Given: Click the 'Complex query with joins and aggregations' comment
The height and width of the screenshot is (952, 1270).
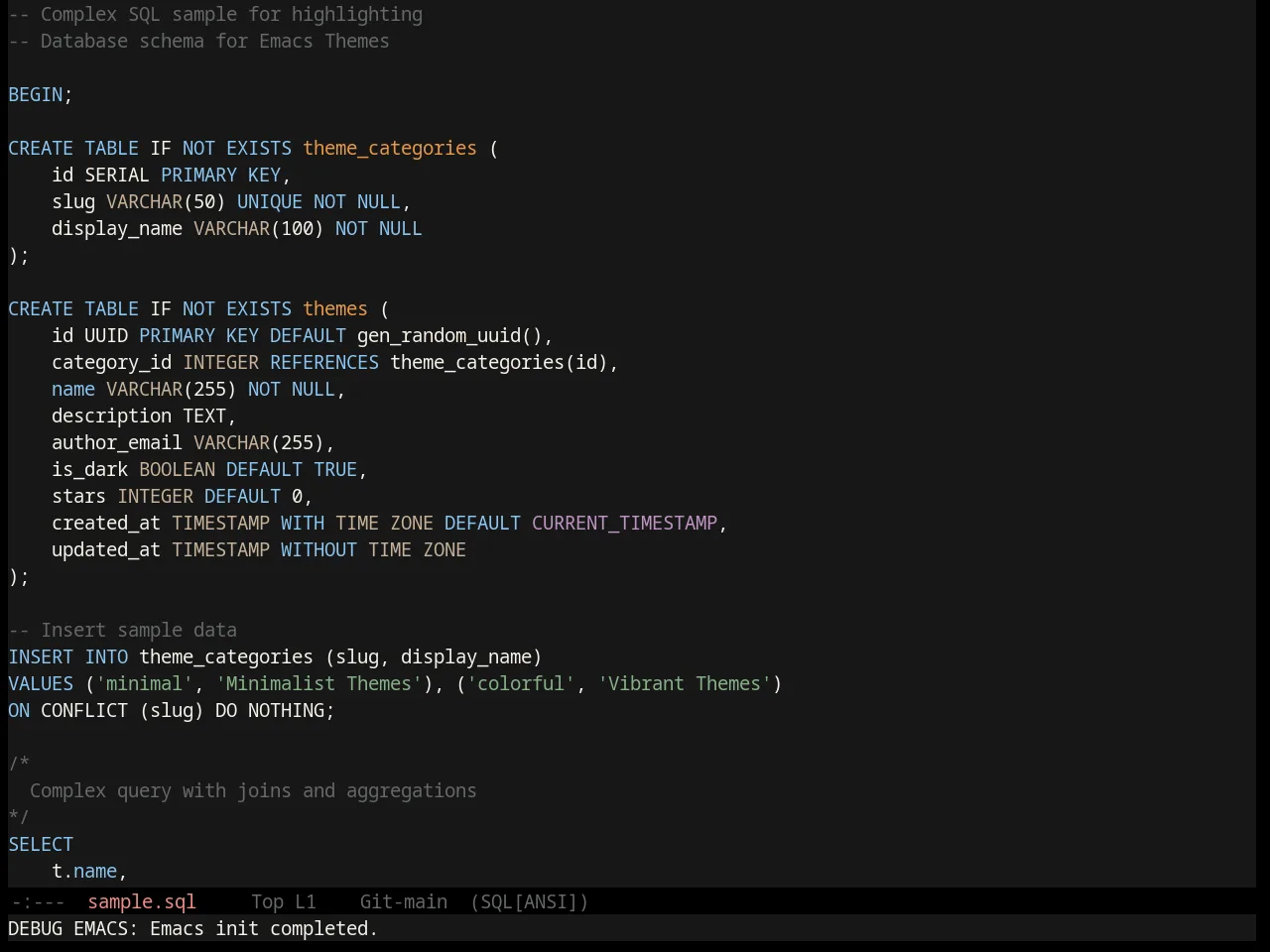Looking at the screenshot, I should tap(253, 790).
